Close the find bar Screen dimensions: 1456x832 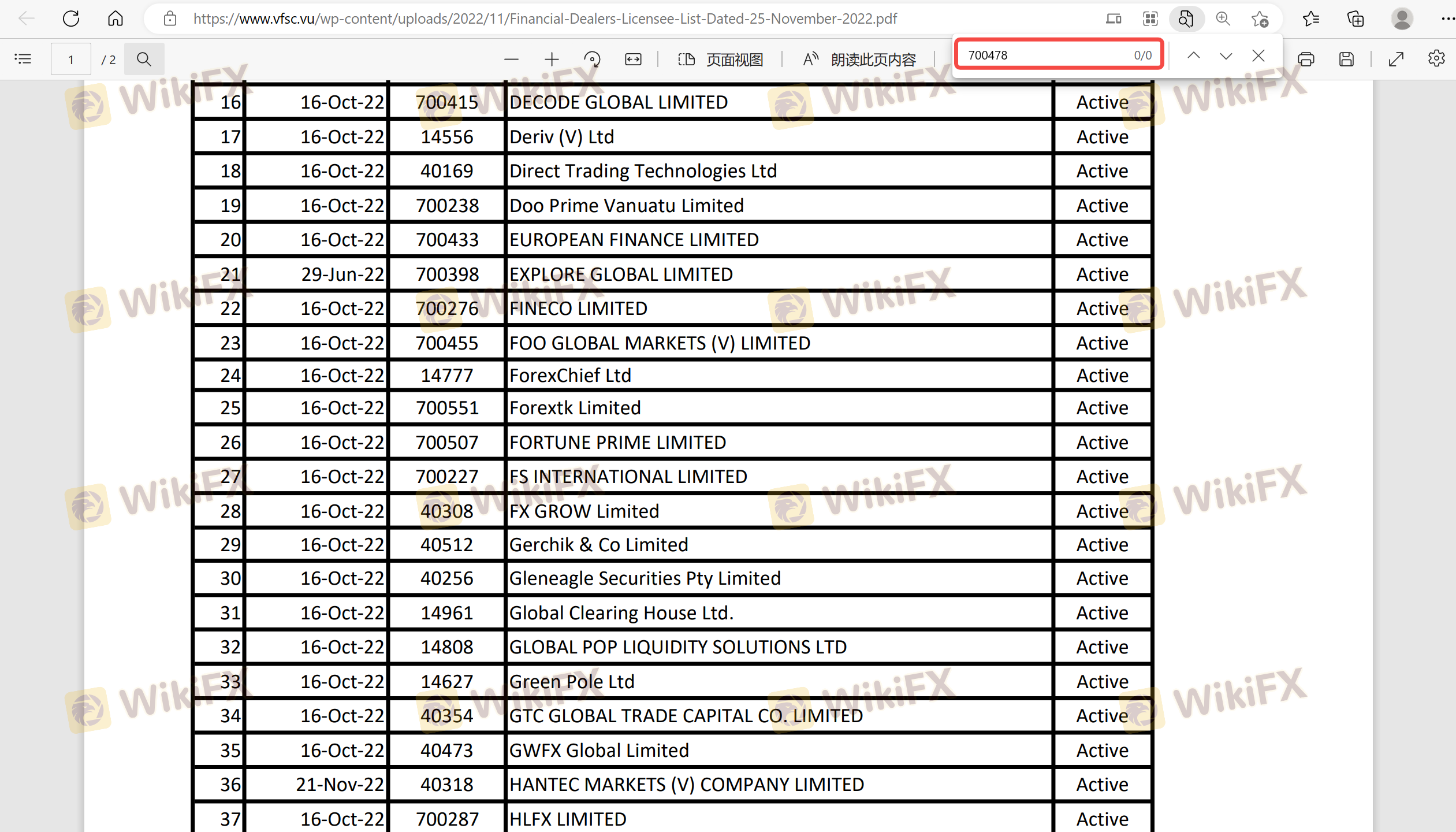(x=1258, y=55)
